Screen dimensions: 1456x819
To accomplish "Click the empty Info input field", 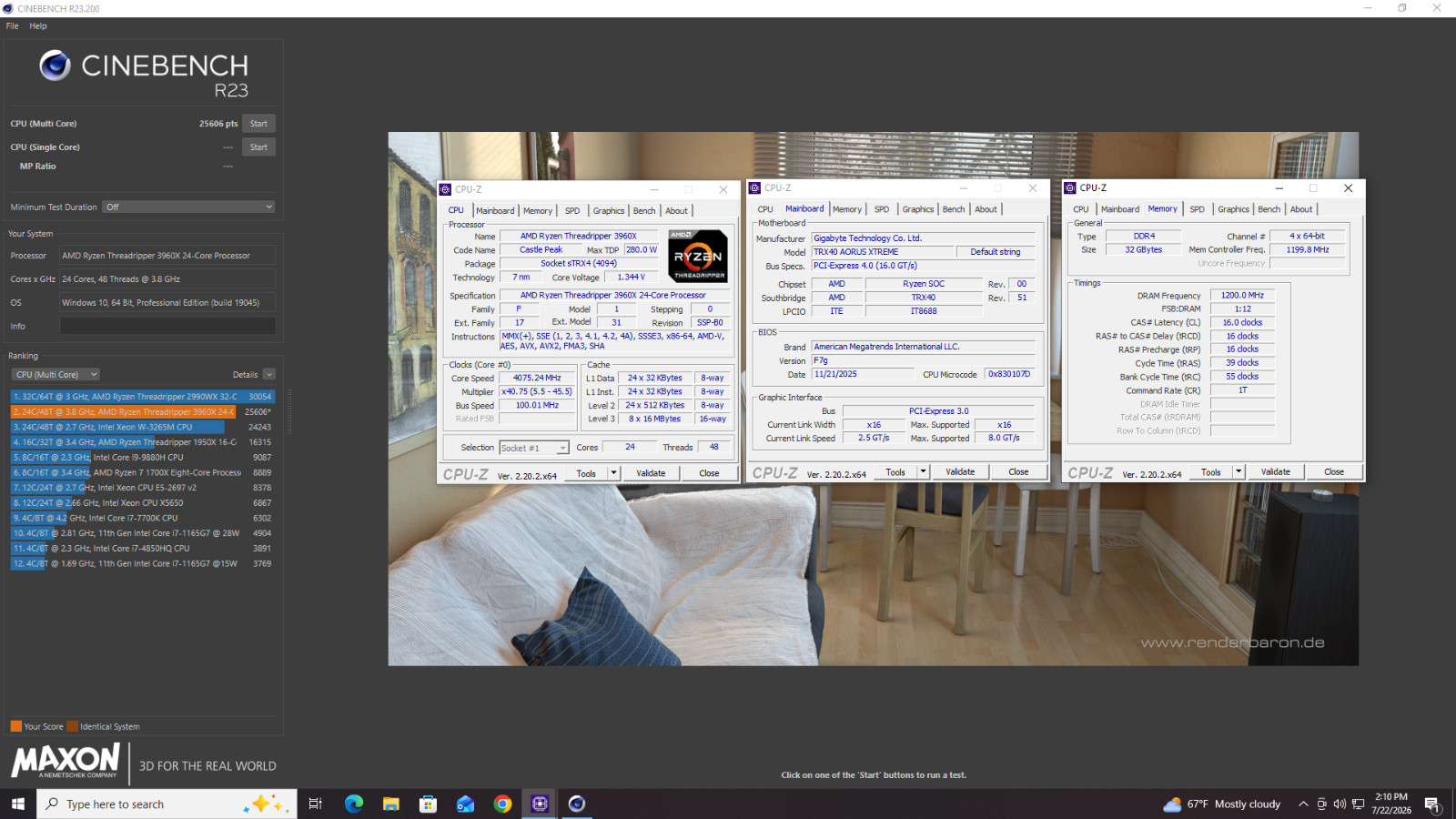I will coord(167,326).
